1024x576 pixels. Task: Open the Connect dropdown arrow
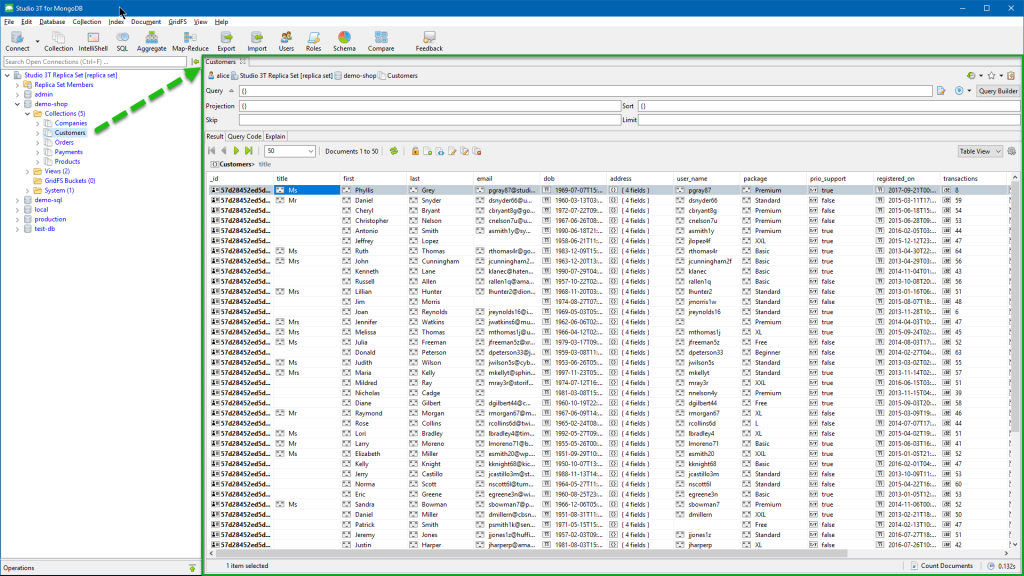(37, 42)
